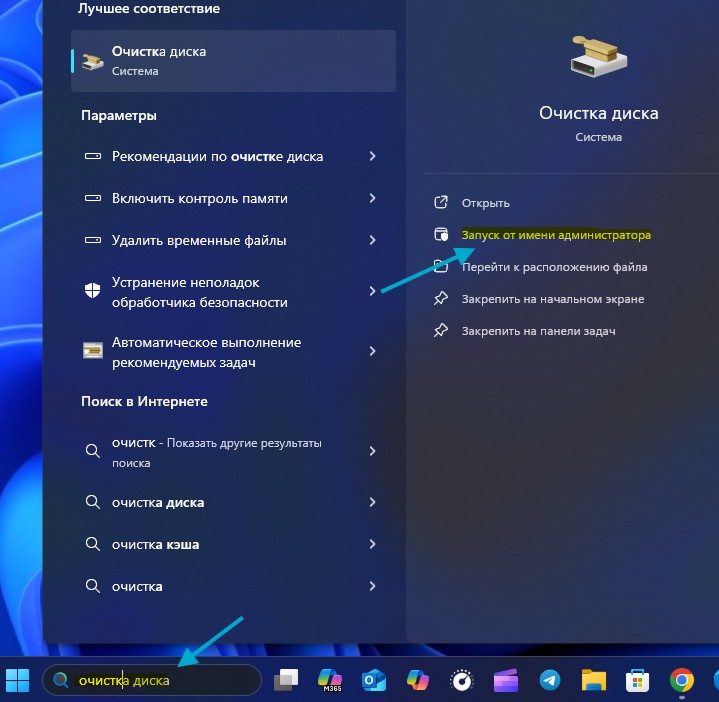Image resolution: width=719 pixels, height=702 pixels.
Task: Click the large Disk Cleanup icon in preview pane
Action: pyautogui.click(x=598, y=56)
